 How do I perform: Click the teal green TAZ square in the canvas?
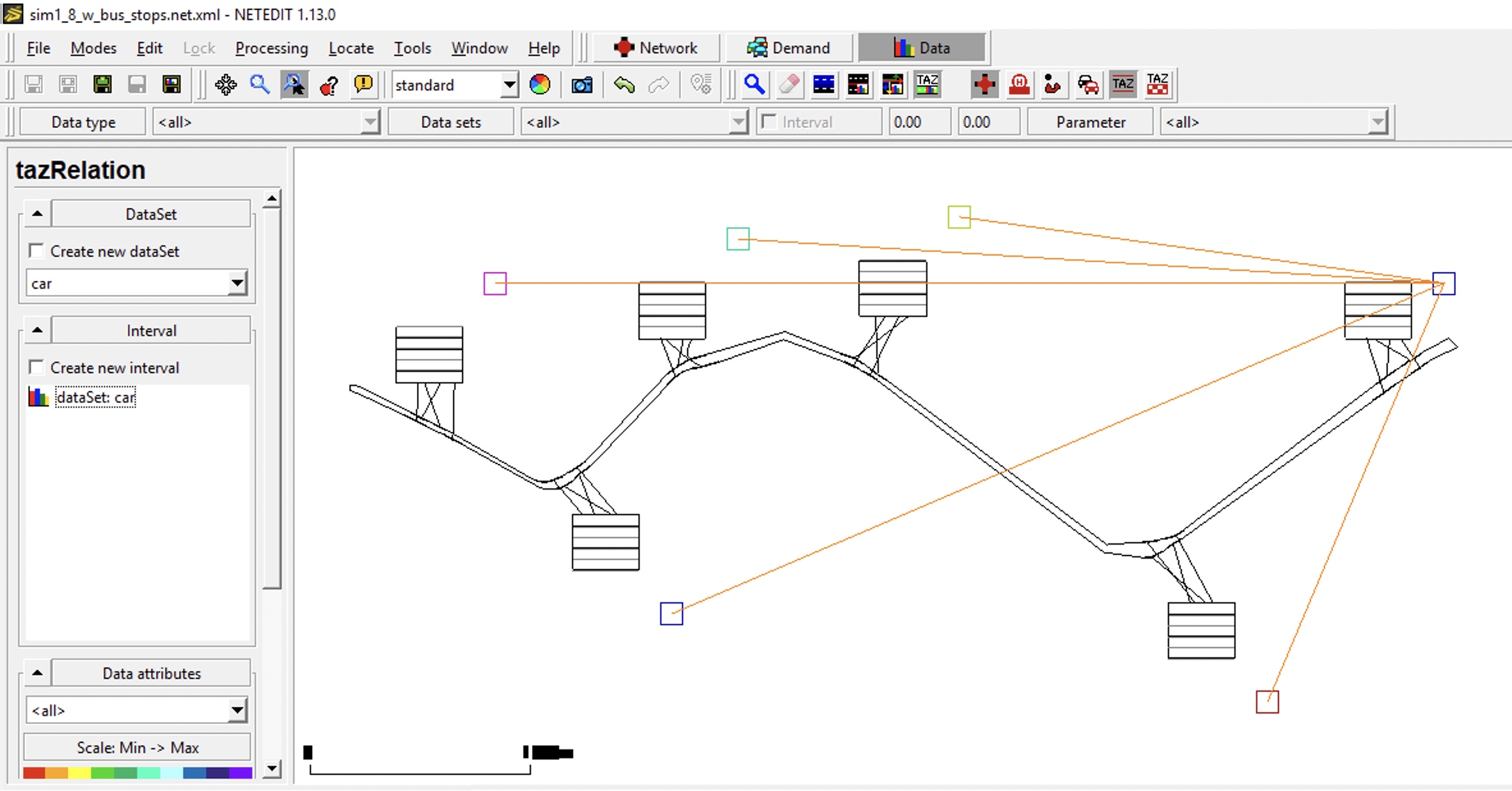coord(738,239)
